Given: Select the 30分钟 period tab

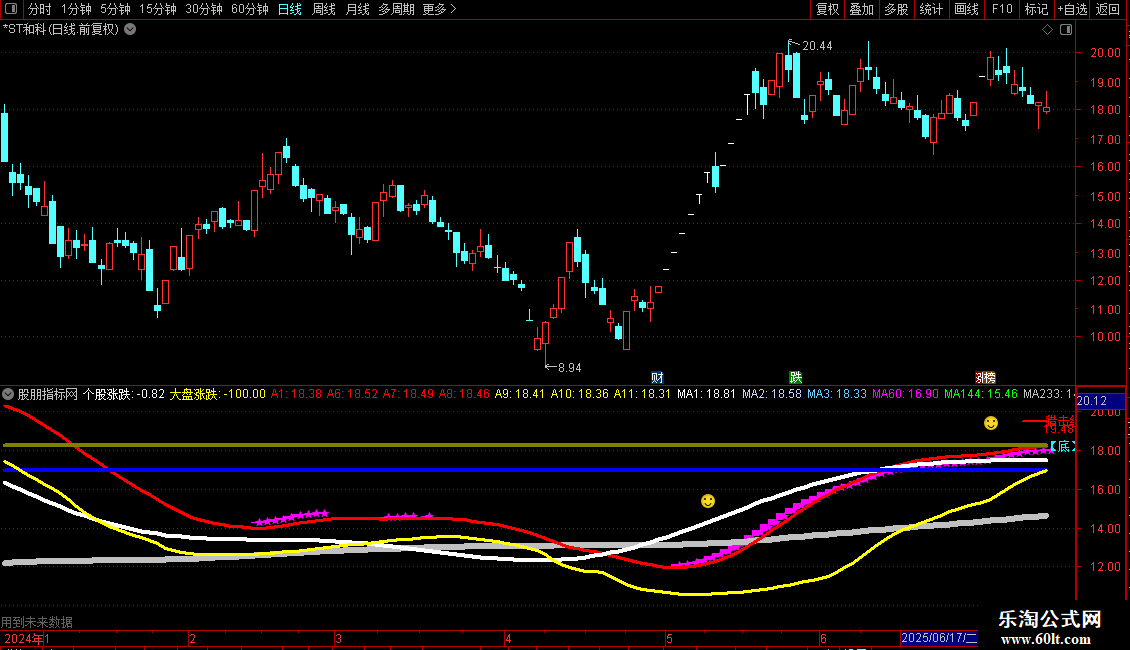Looking at the screenshot, I should pyautogui.click(x=204, y=9).
